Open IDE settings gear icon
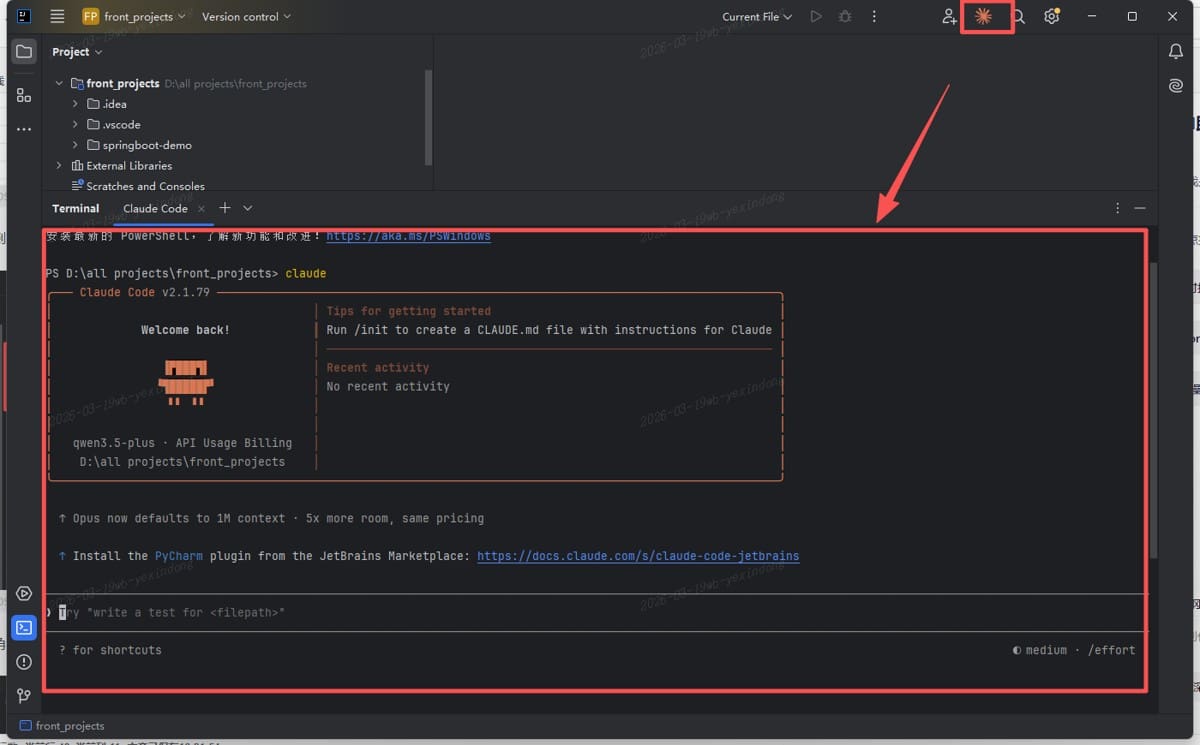 [x=1052, y=17]
